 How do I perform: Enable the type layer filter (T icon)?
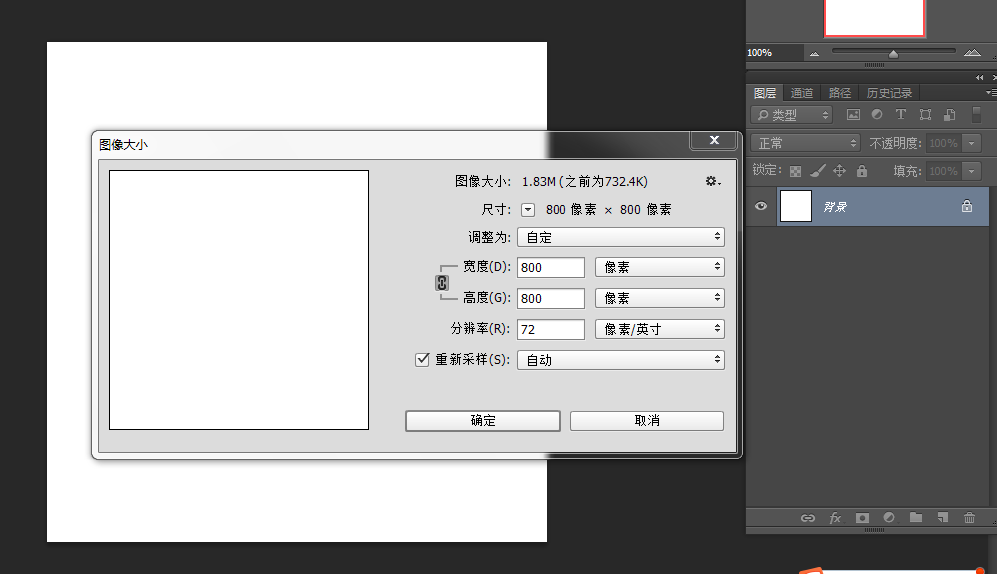coord(900,115)
